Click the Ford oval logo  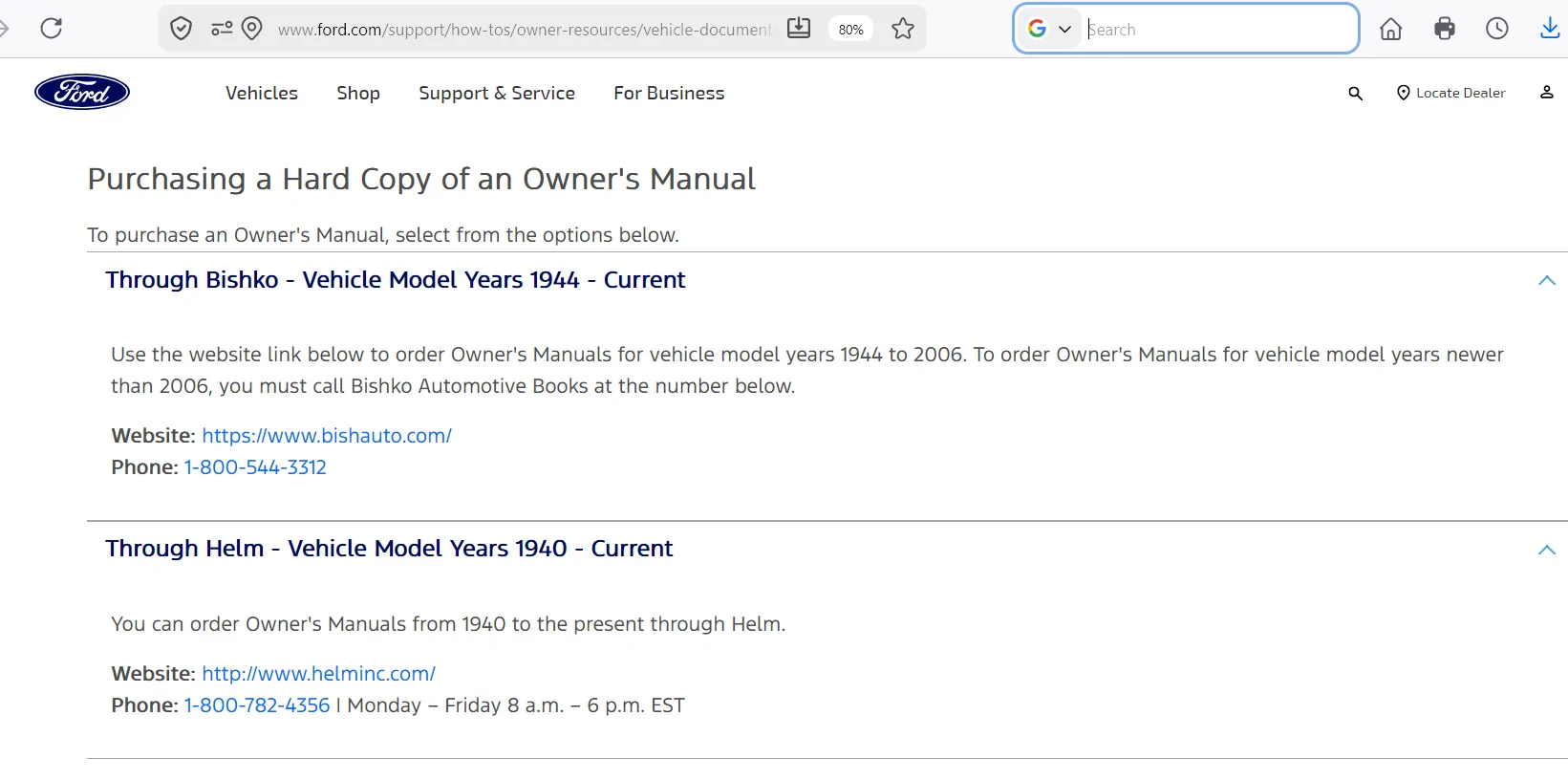[82, 92]
